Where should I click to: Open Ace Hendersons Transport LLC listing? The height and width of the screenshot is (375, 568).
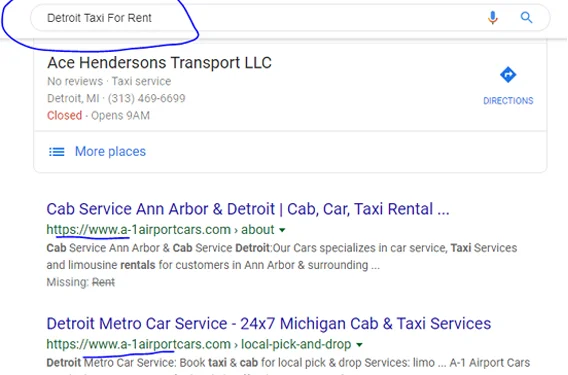coord(159,63)
